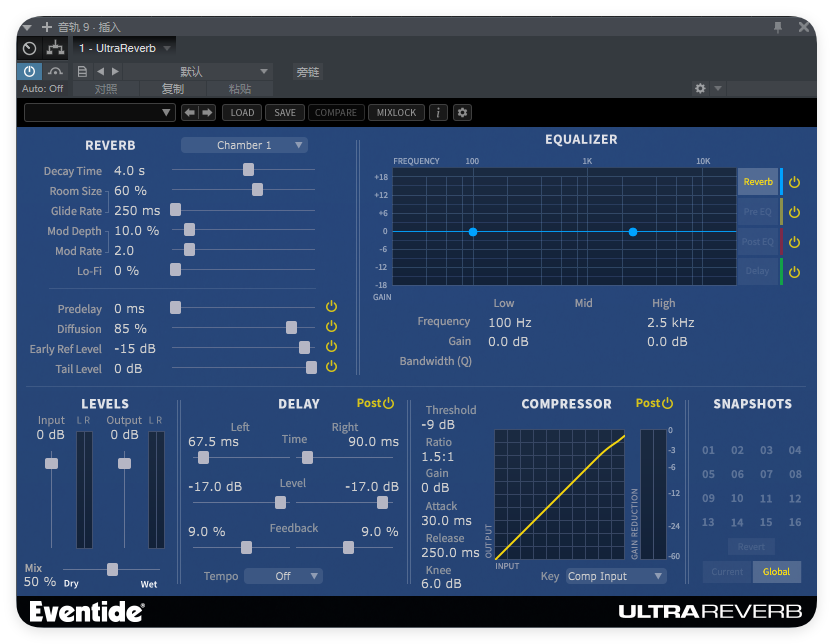
Task: Open the 1 - UltraReverb plugin selector dropdown
Action: (124, 48)
